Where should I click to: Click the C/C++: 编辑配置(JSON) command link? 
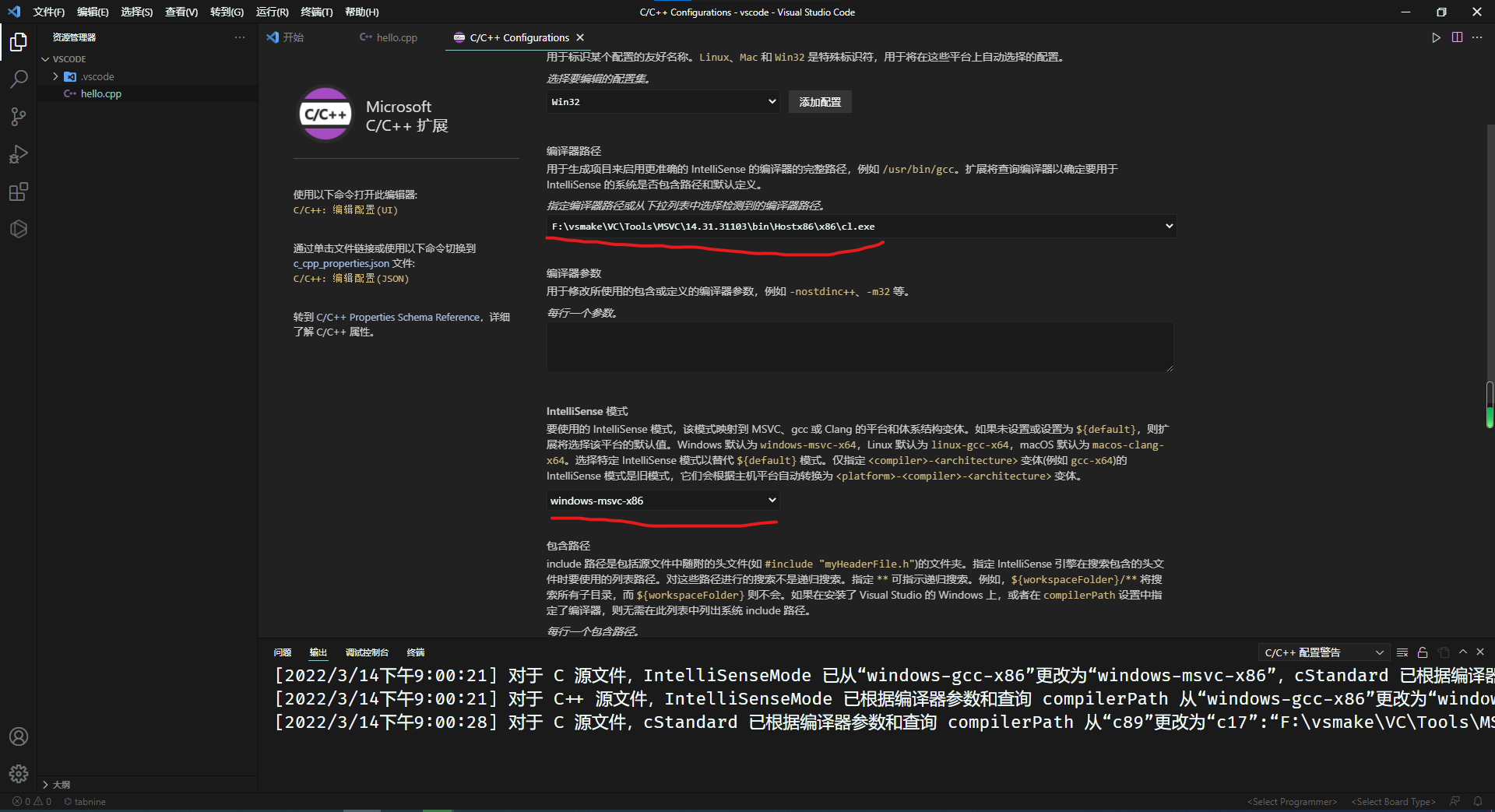coord(351,279)
